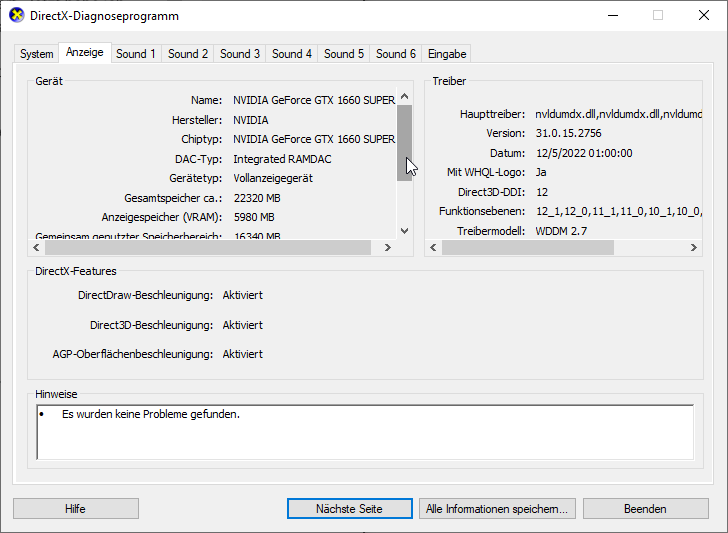Click Gerät vertical scrollbar thumb
The image size is (728, 533).
point(404,143)
